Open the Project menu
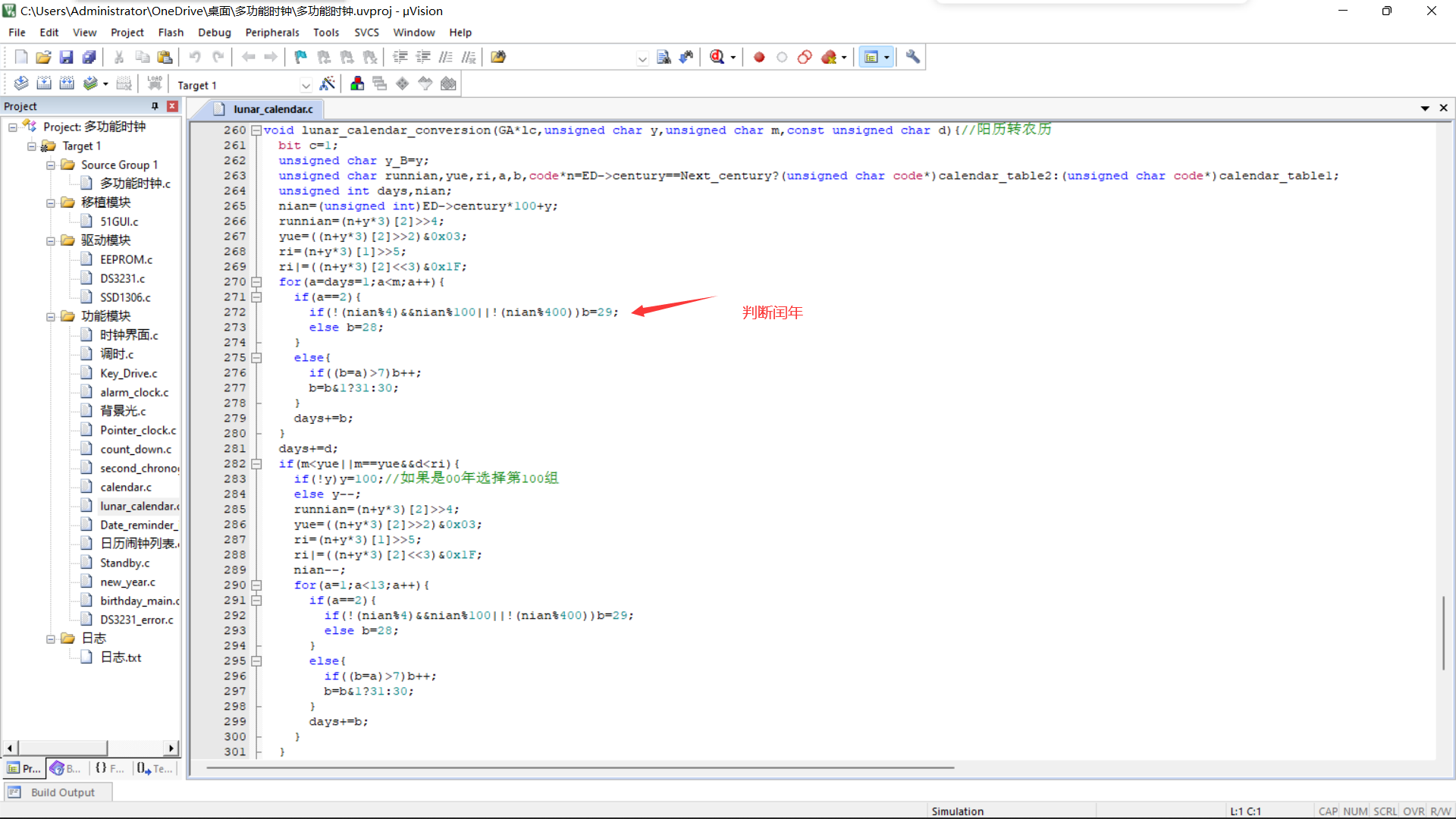Screen dimensions: 1456x819 [127, 33]
